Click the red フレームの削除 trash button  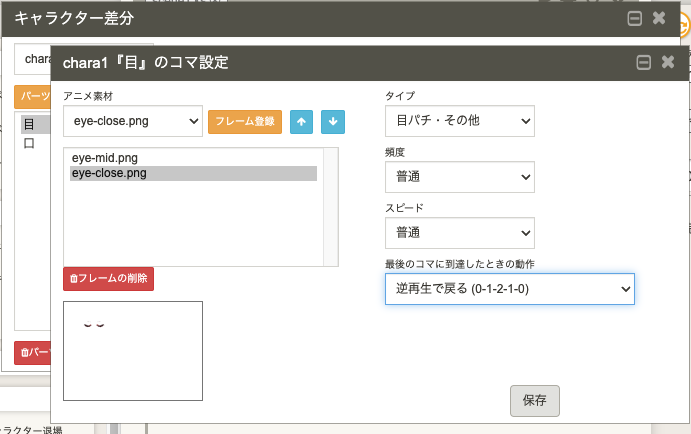tap(108, 279)
